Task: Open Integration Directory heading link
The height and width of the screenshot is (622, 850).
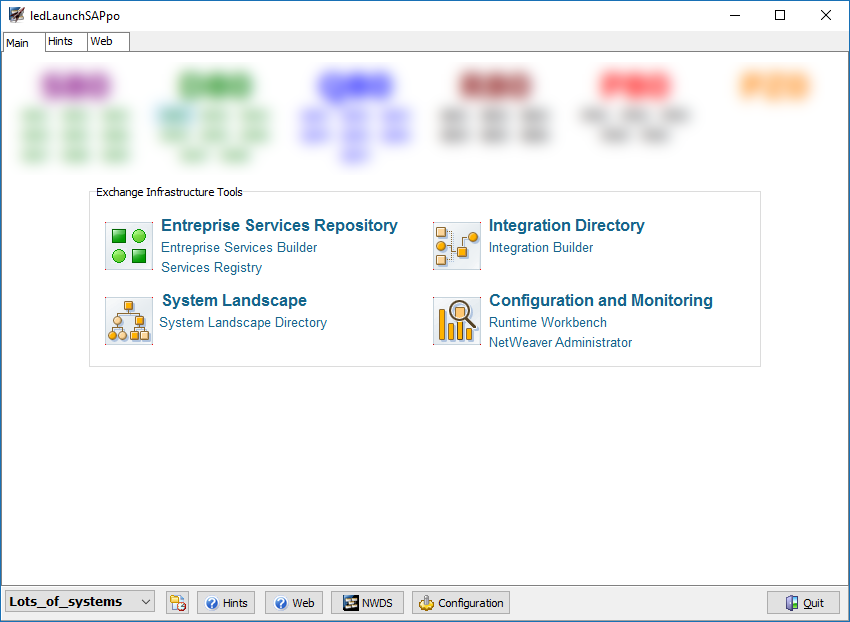Action: (566, 225)
